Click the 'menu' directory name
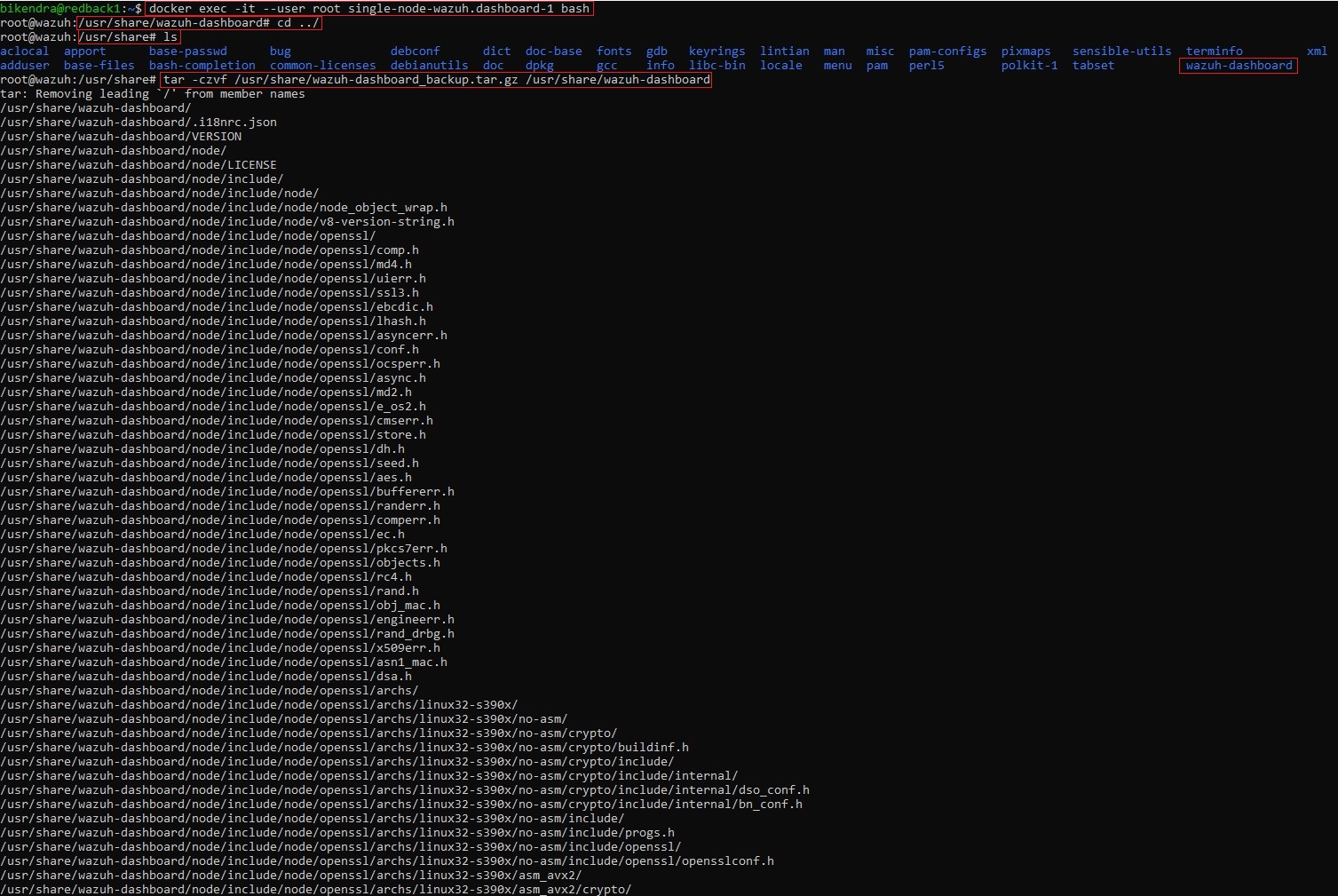 coord(838,65)
